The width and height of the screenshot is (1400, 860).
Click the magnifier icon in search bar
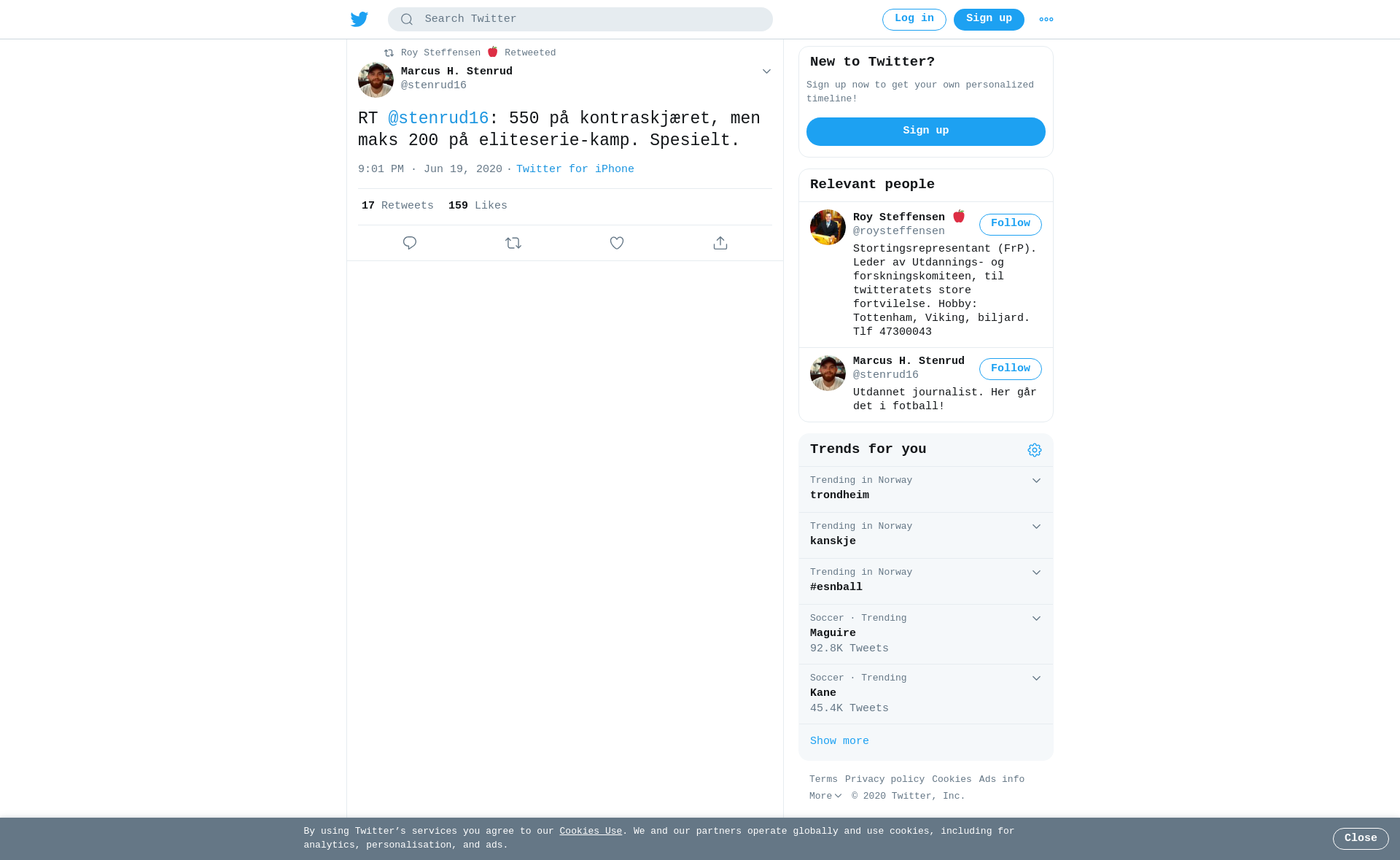(407, 20)
